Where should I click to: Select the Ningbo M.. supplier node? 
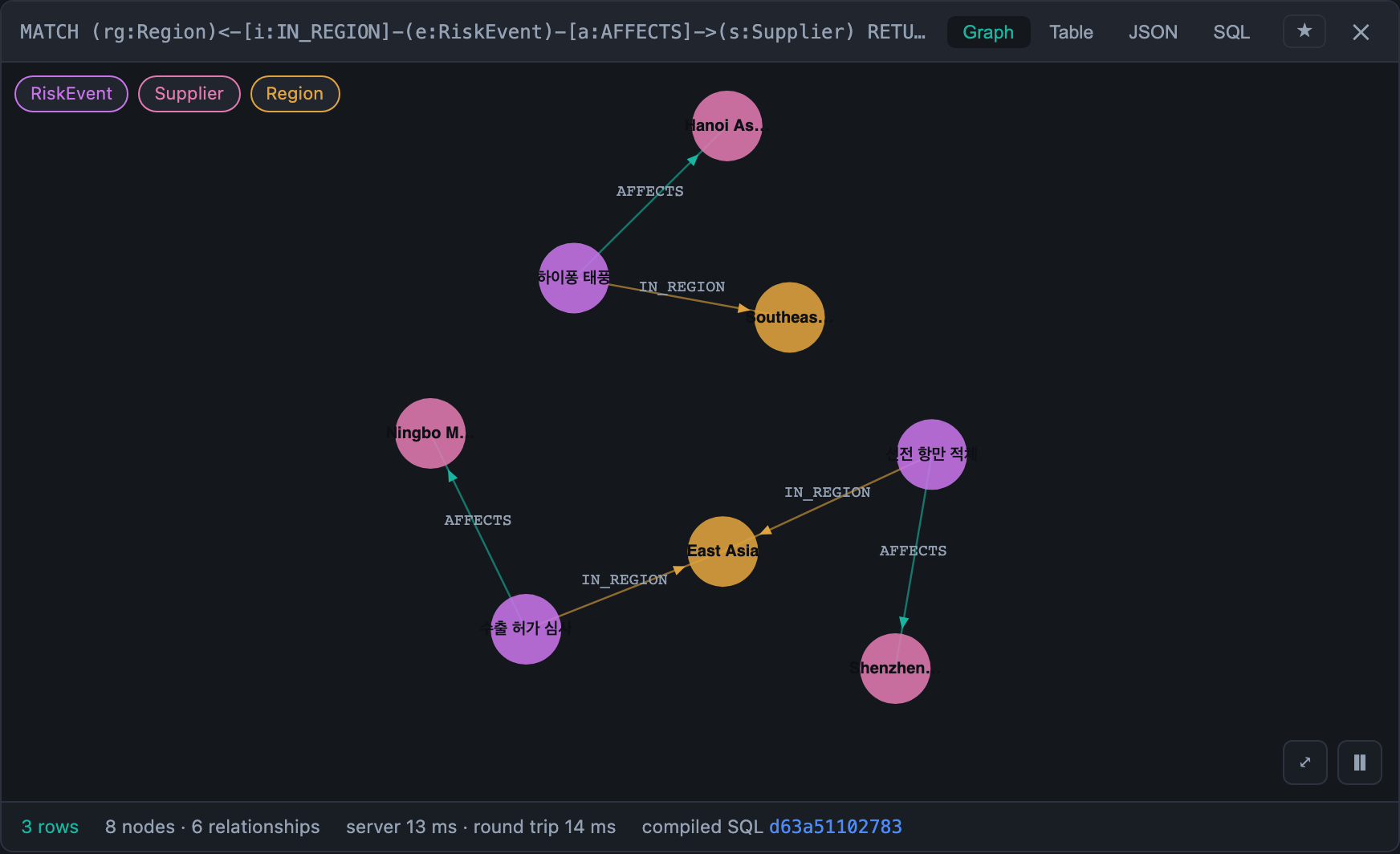[430, 433]
